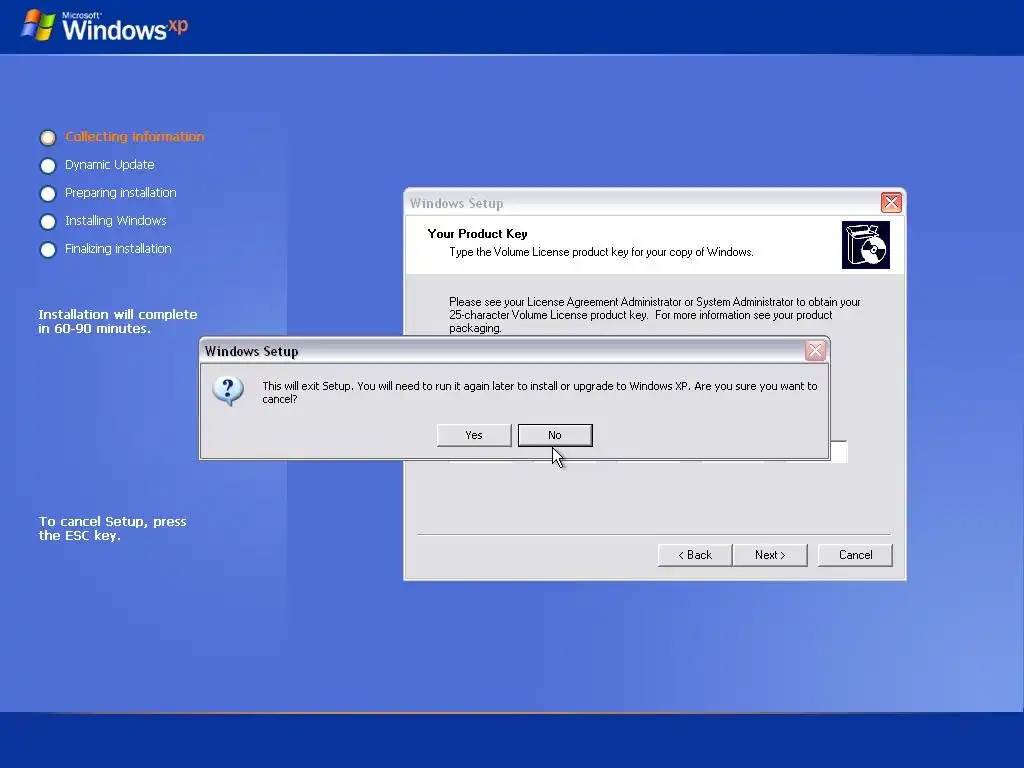
Task: Click the software box and CD icon
Action: (x=866, y=245)
